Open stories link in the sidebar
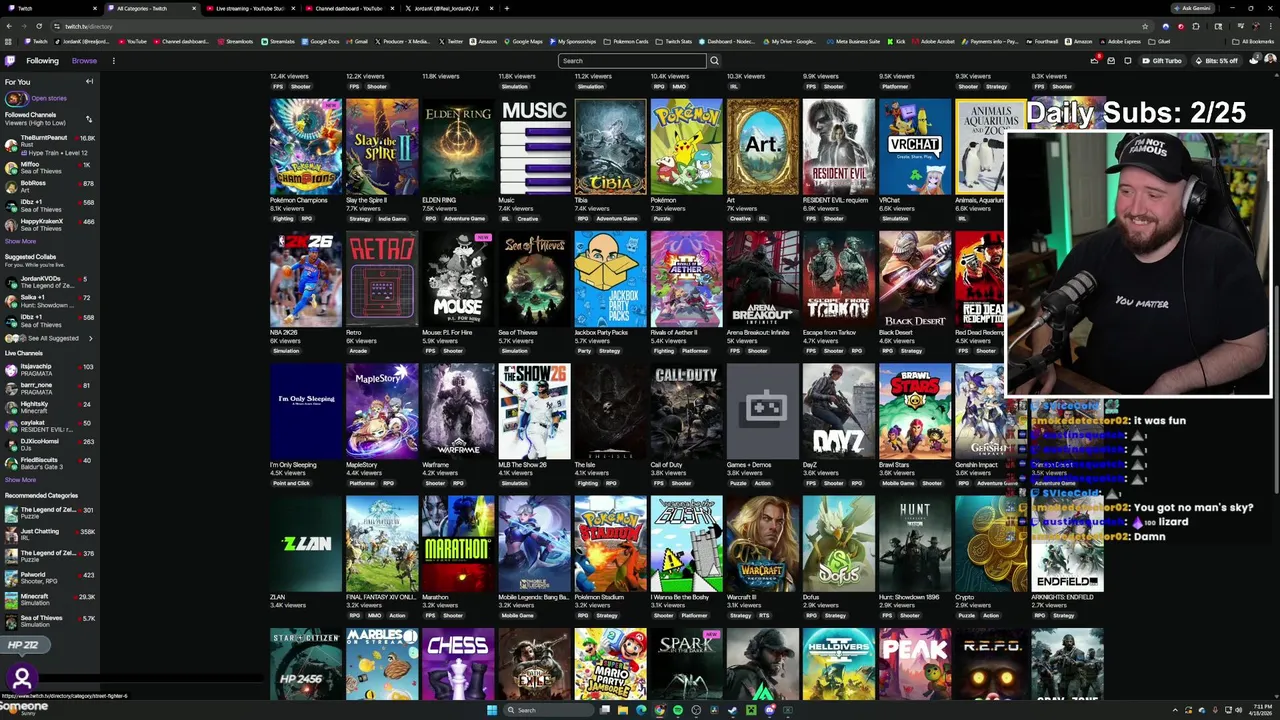1280x720 pixels. tap(48, 98)
